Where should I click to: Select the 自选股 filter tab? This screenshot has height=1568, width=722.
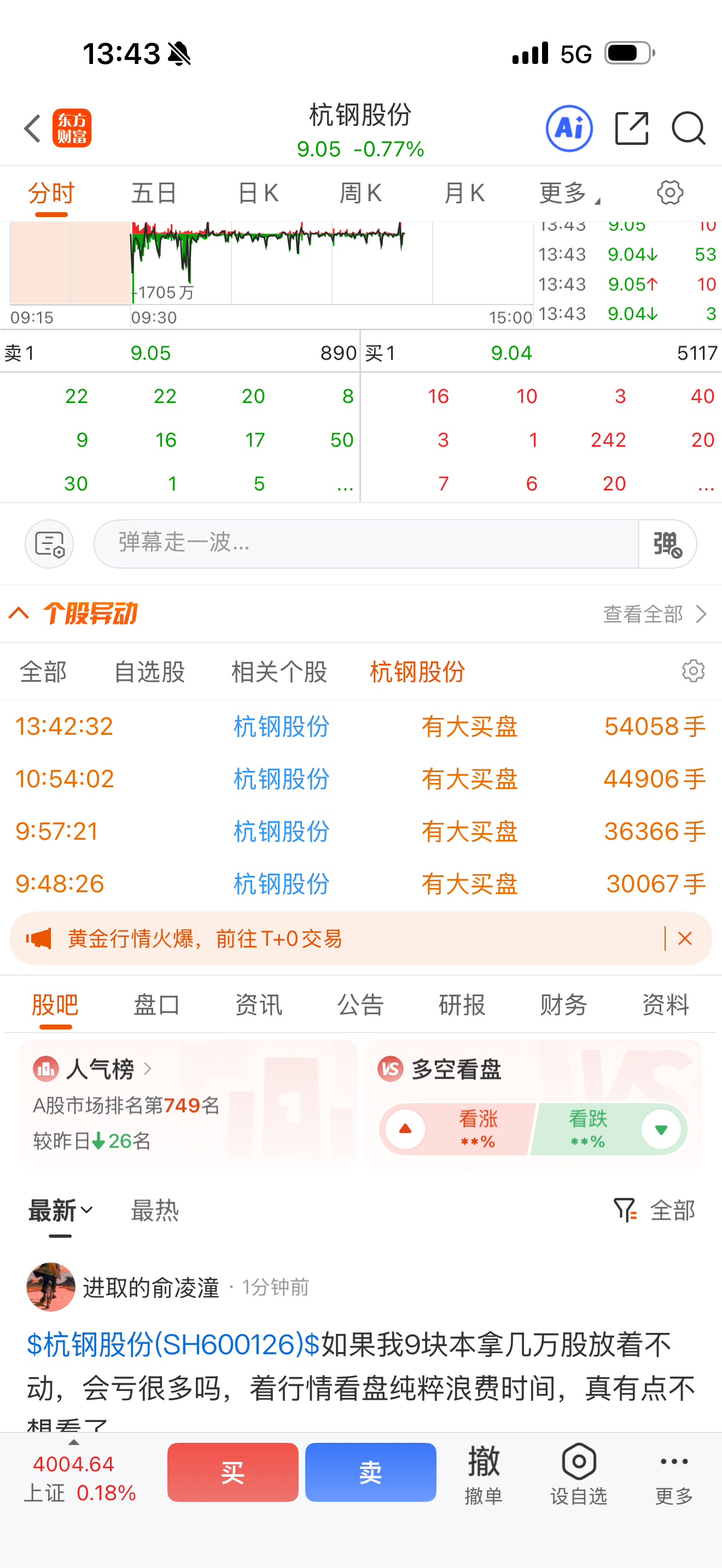[x=149, y=672]
